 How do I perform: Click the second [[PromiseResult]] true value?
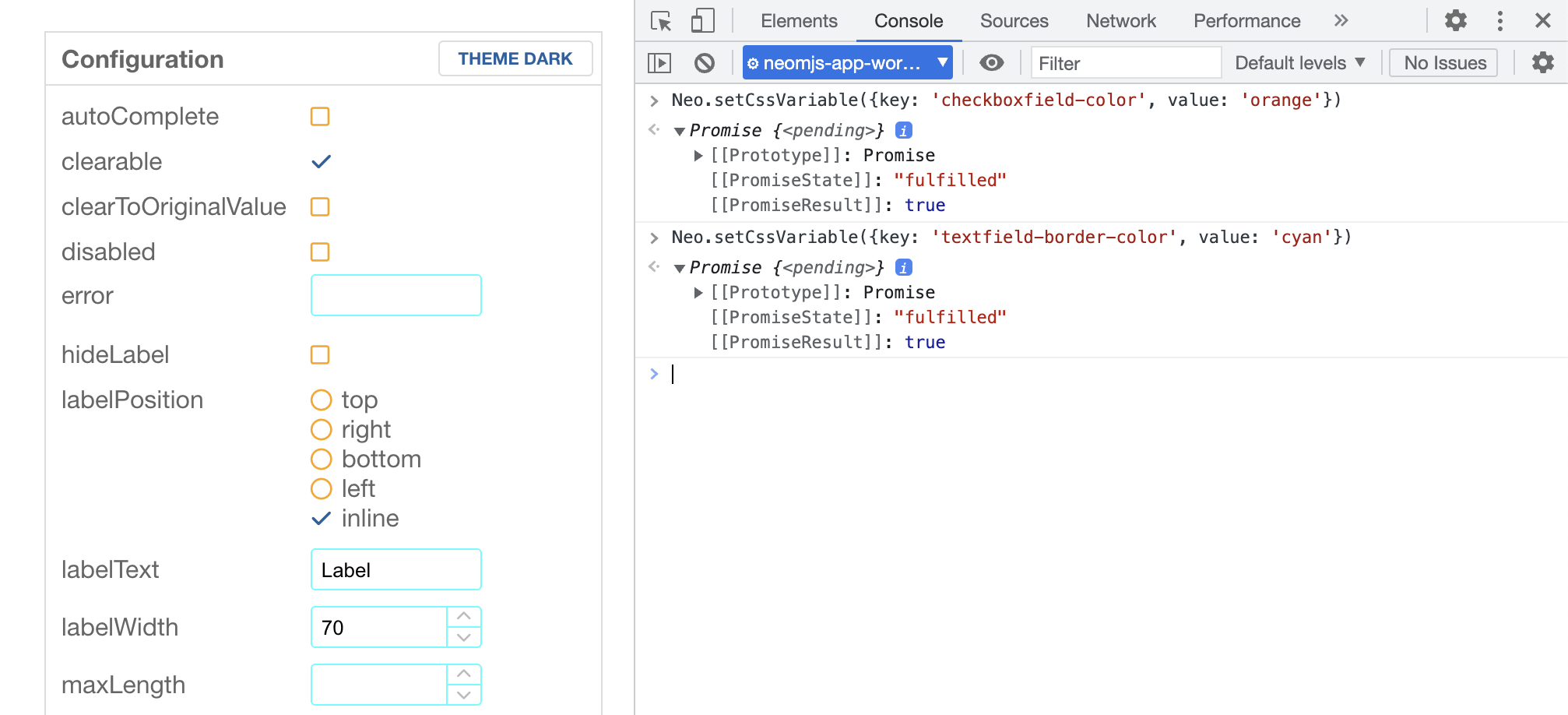tap(925, 343)
